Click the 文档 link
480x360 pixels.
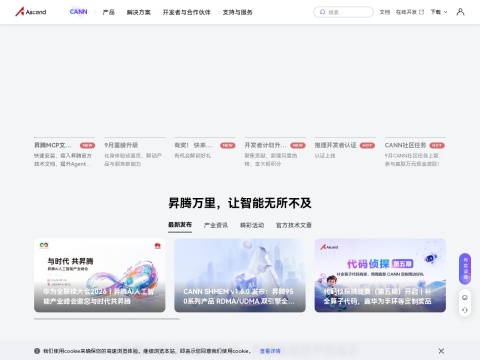(x=385, y=12)
